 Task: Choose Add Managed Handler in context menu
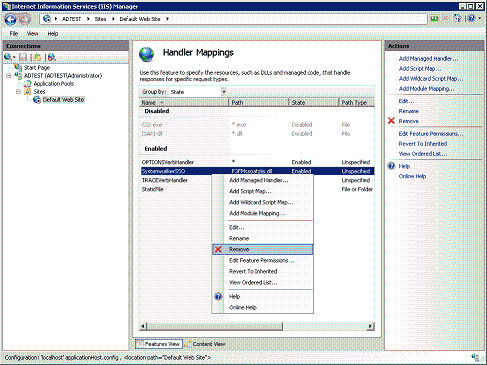(259, 180)
